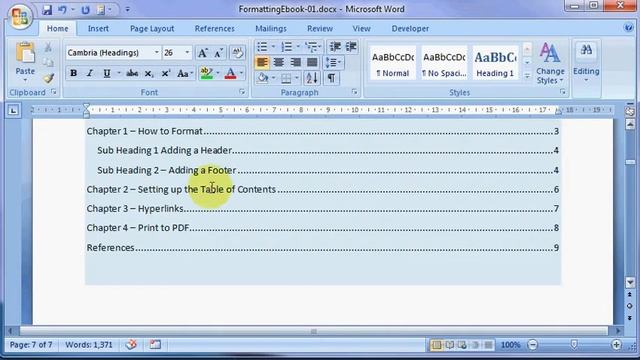Follow the Chapter 3 – Hyperlinks entry

pos(322,209)
